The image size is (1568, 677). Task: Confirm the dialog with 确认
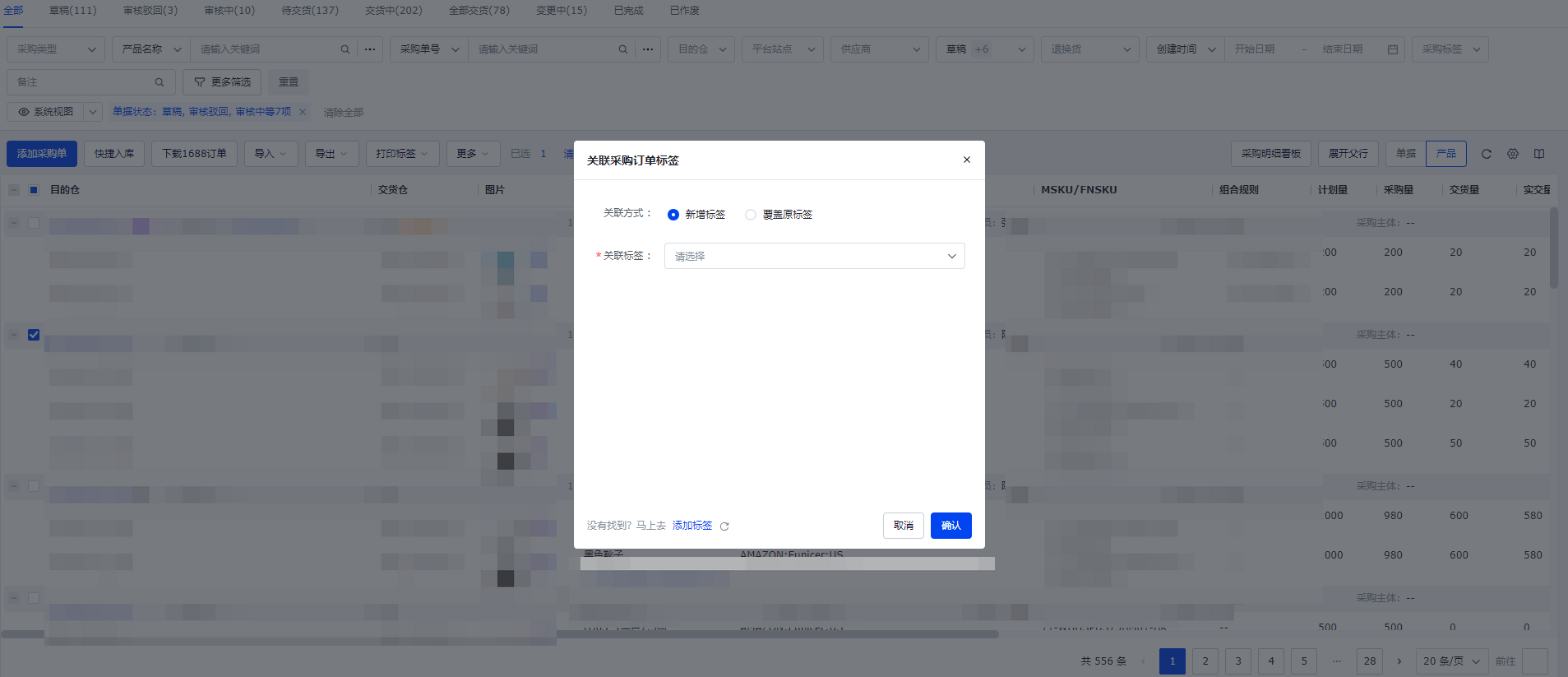click(951, 526)
